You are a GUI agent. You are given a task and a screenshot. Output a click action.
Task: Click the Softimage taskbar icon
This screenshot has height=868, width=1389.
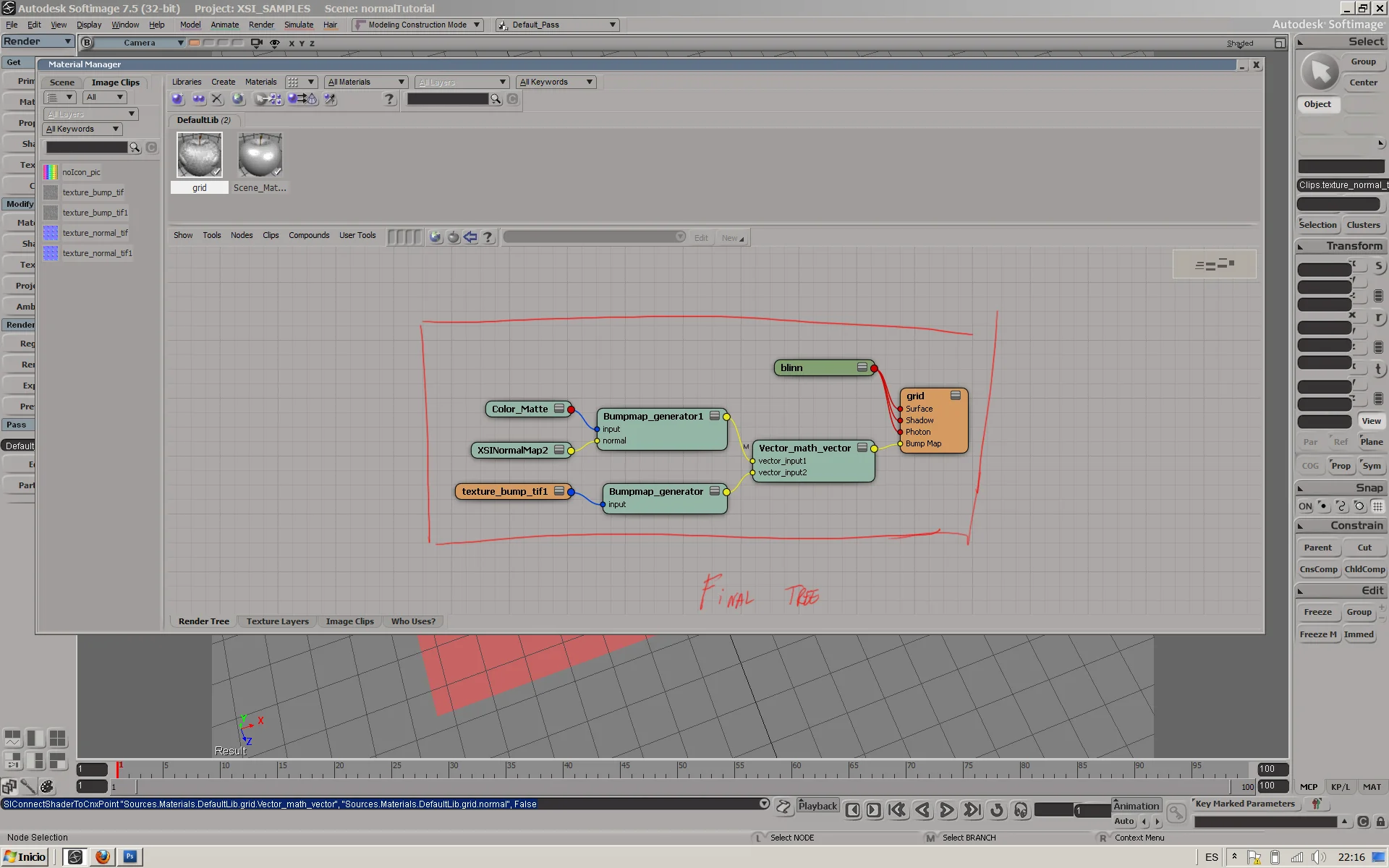(x=75, y=857)
